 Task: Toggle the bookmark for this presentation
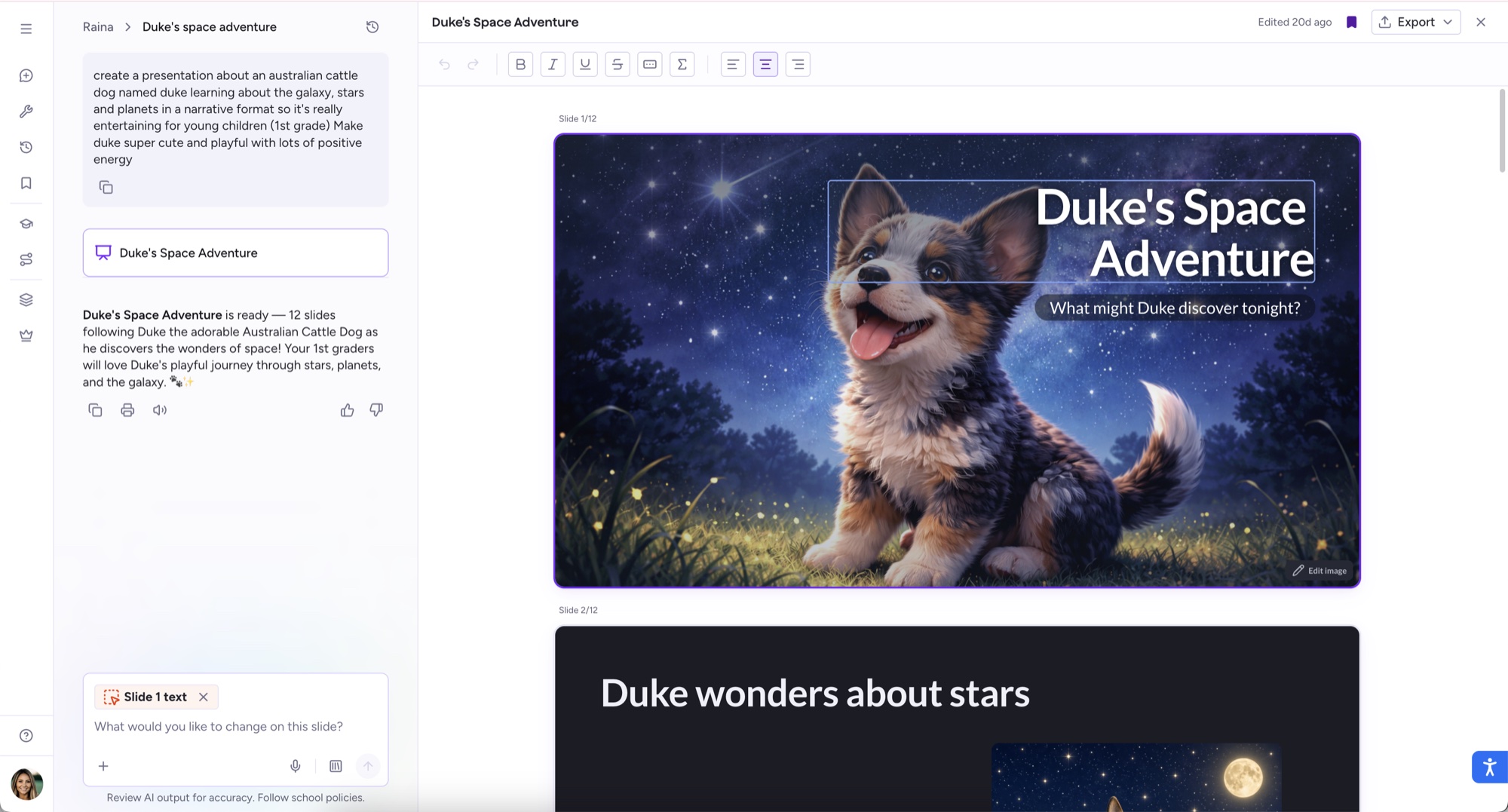click(1352, 22)
